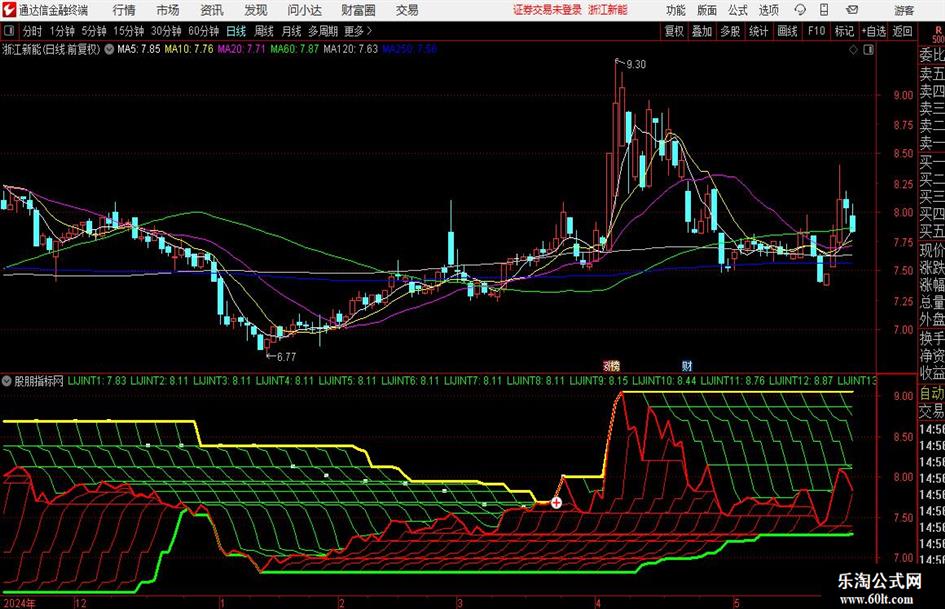Toggle the left panel layout icon
Image resolution: width=945 pixels, height=609 pixels.
[x=8, y=31]
